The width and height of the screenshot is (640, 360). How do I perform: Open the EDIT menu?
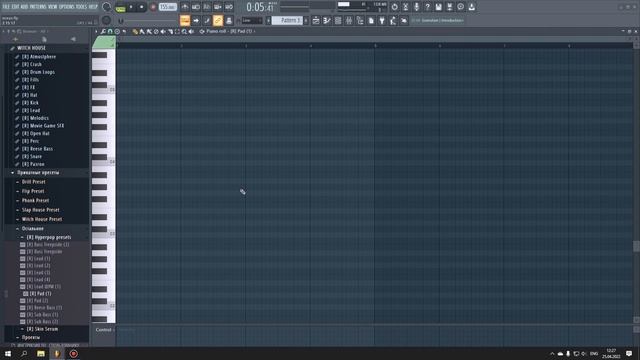coord(16,7)
